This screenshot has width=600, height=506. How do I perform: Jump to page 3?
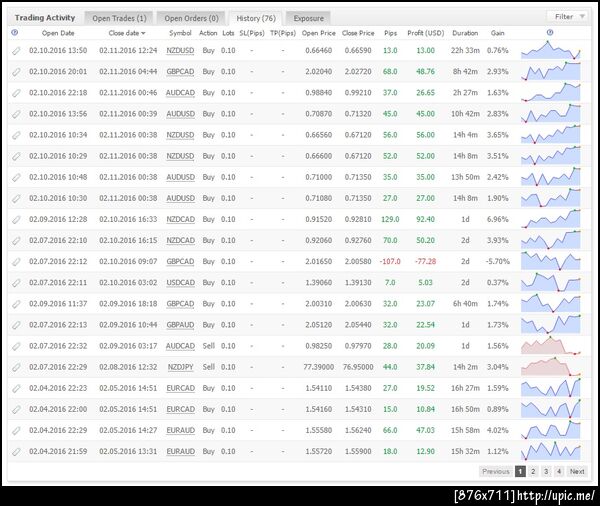coord(546,472)
